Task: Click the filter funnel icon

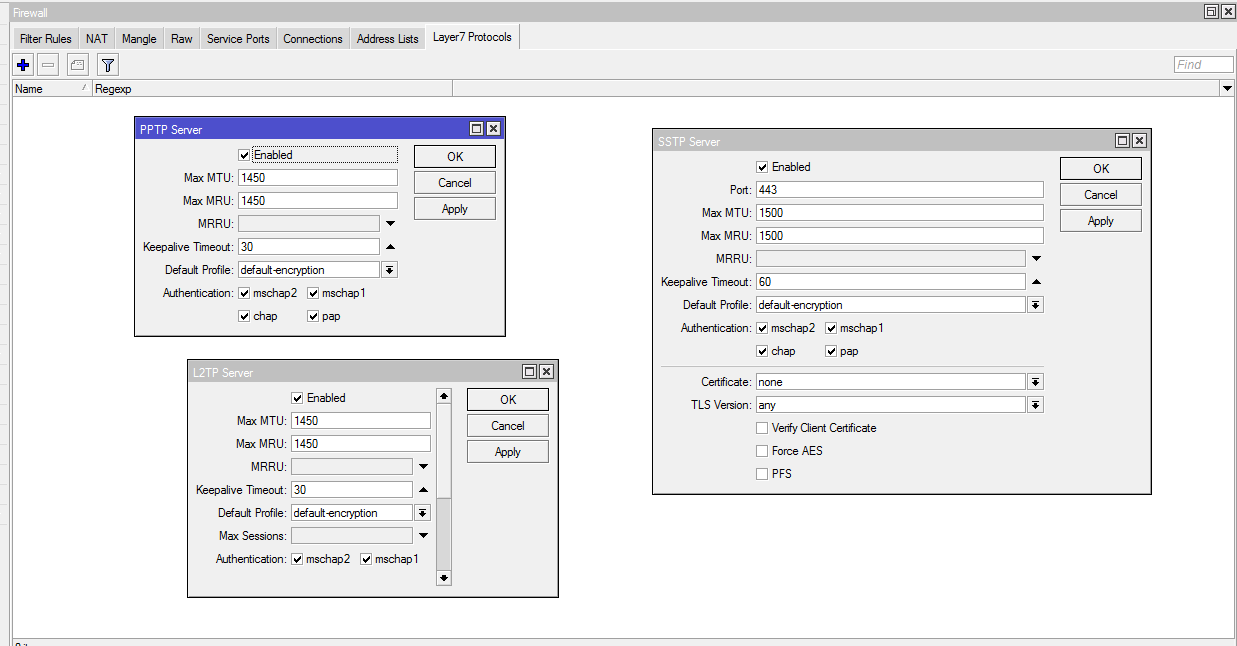Action: point(108,65)
